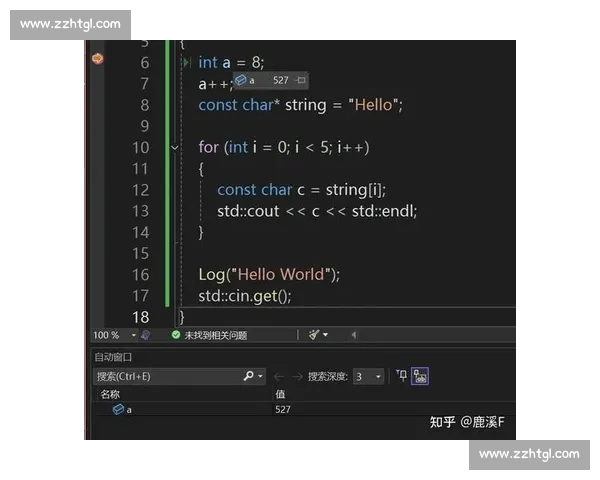
Task: Click the 值 column header
Action: click(x=280, y=394)
